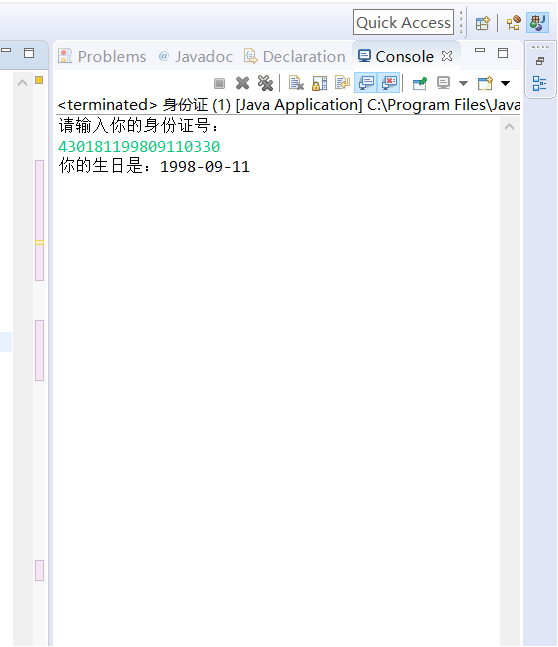This screenshot has width=558, height=647.
Task: Minimize the Console view panel
Action: [x=480, y=51]
